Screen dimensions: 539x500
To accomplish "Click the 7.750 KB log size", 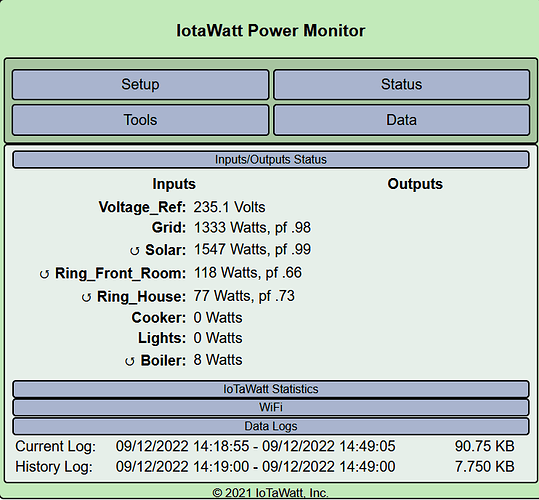I will (x=485, y=466).
